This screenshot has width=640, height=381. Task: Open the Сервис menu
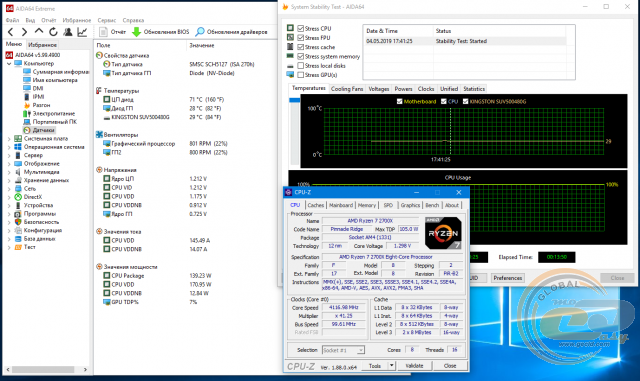tap(107, 20)
